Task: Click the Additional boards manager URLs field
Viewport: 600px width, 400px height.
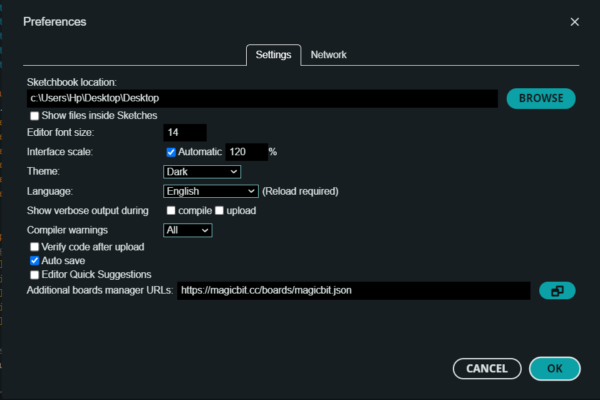Action: pyautogui.click(x=353, y=291)
